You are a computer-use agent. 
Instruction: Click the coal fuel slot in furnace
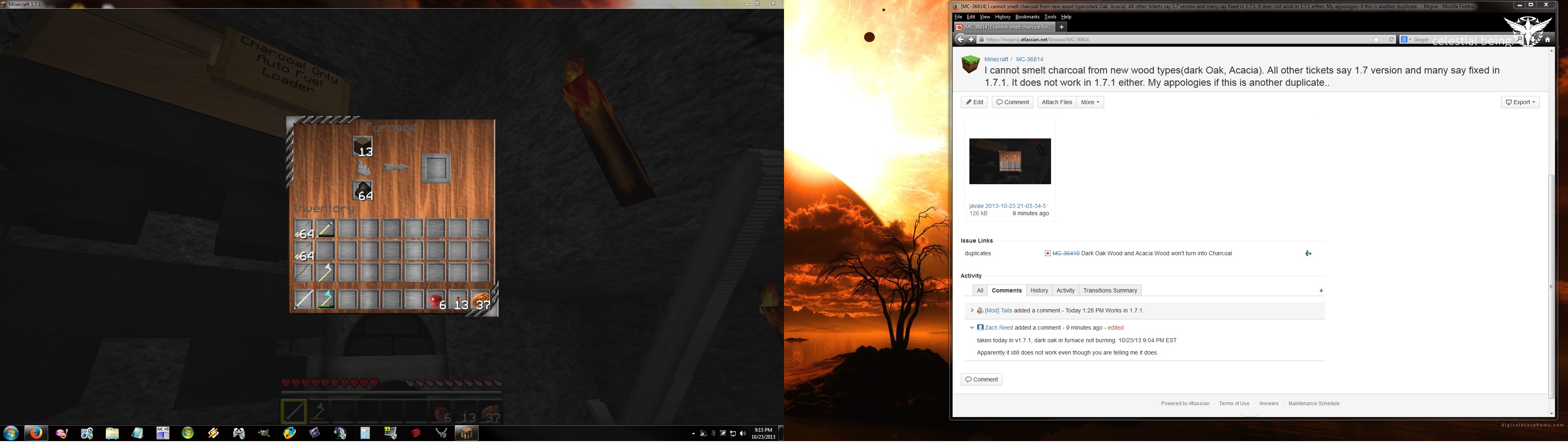tap(363, 190)
